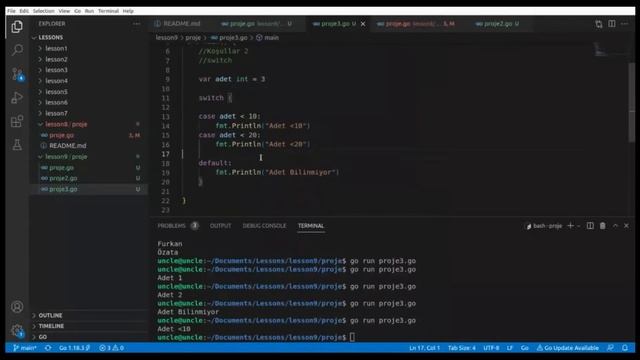Image resolution: width=640 pixels, height=360 pixels.
Task: Synchronize changes in status bar
Action: pyautogui.click(x=48, y=348)
